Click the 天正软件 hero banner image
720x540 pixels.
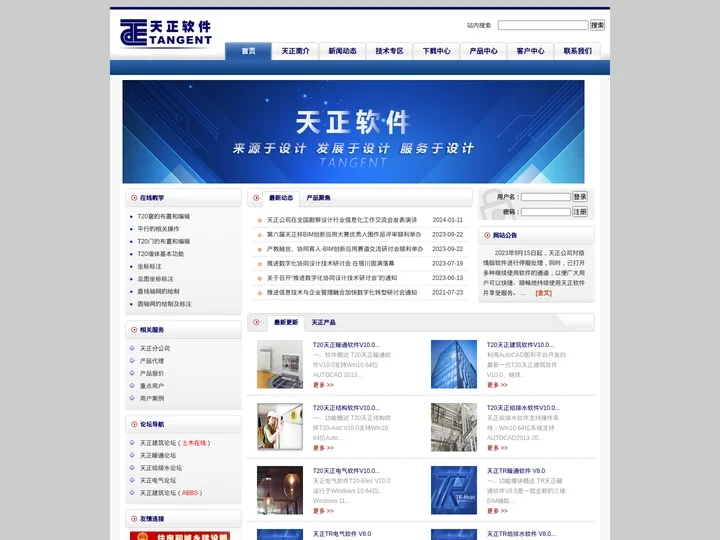click(x=353, y=132)
